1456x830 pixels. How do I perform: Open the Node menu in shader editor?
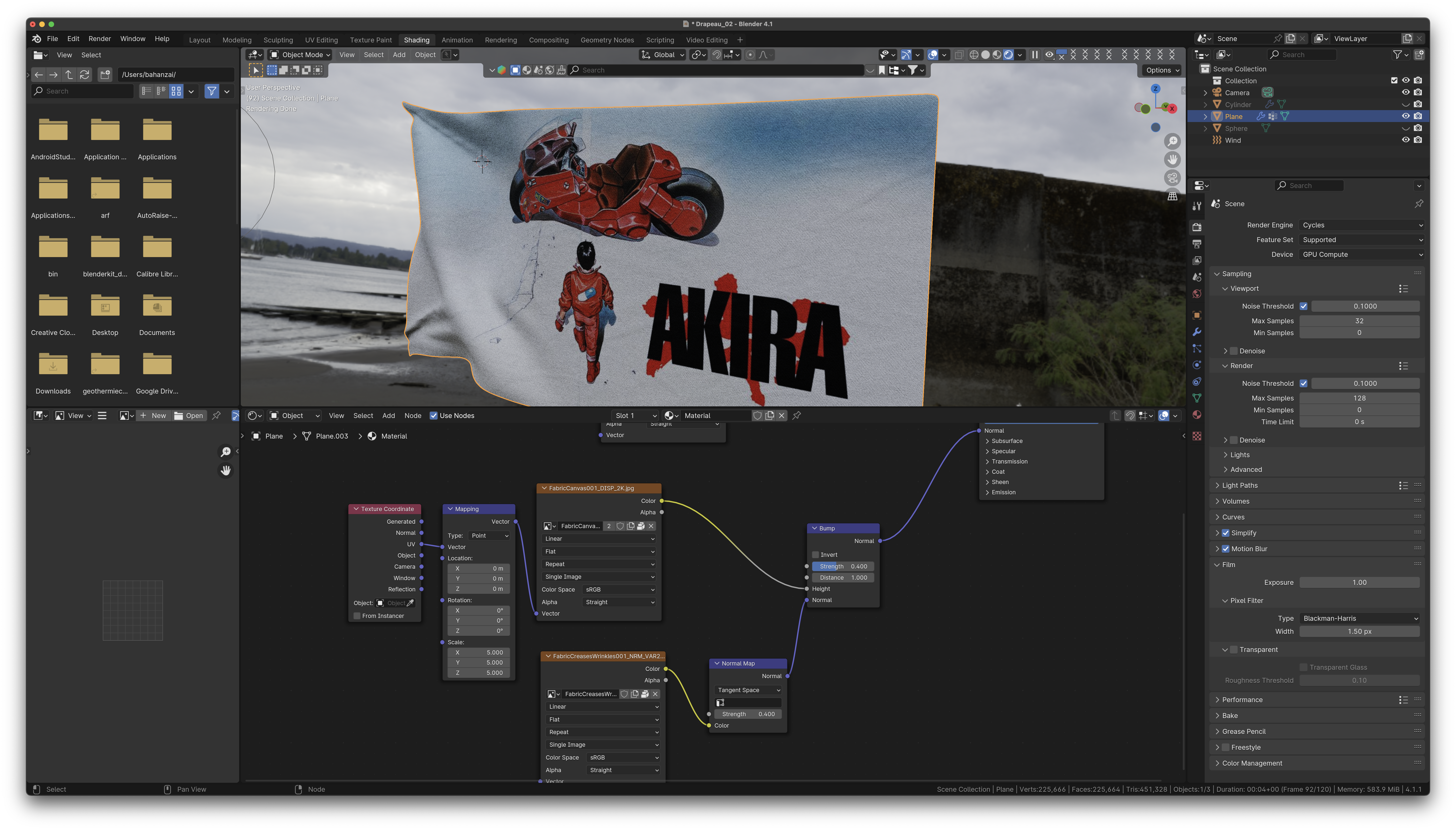click(413, 415)
